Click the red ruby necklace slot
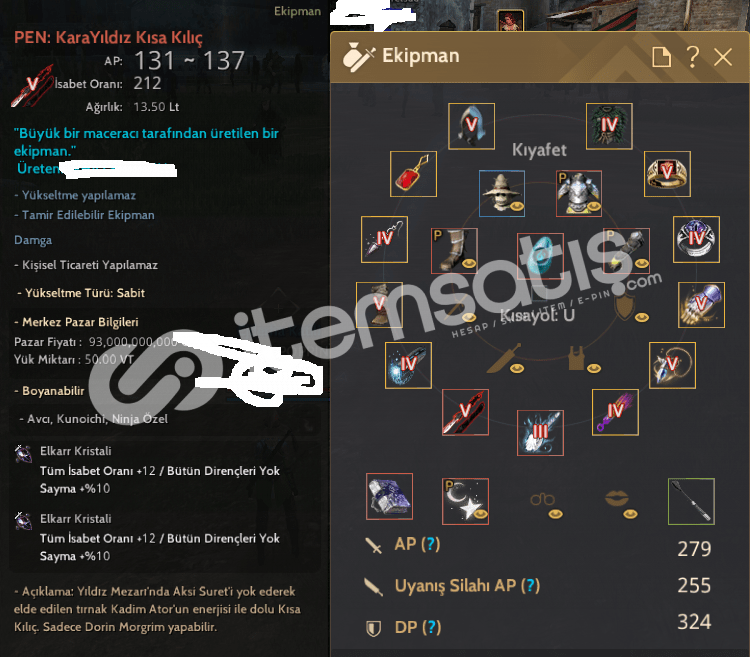Image resolution: width=750 pixels, height=657 pixels. 413,174
